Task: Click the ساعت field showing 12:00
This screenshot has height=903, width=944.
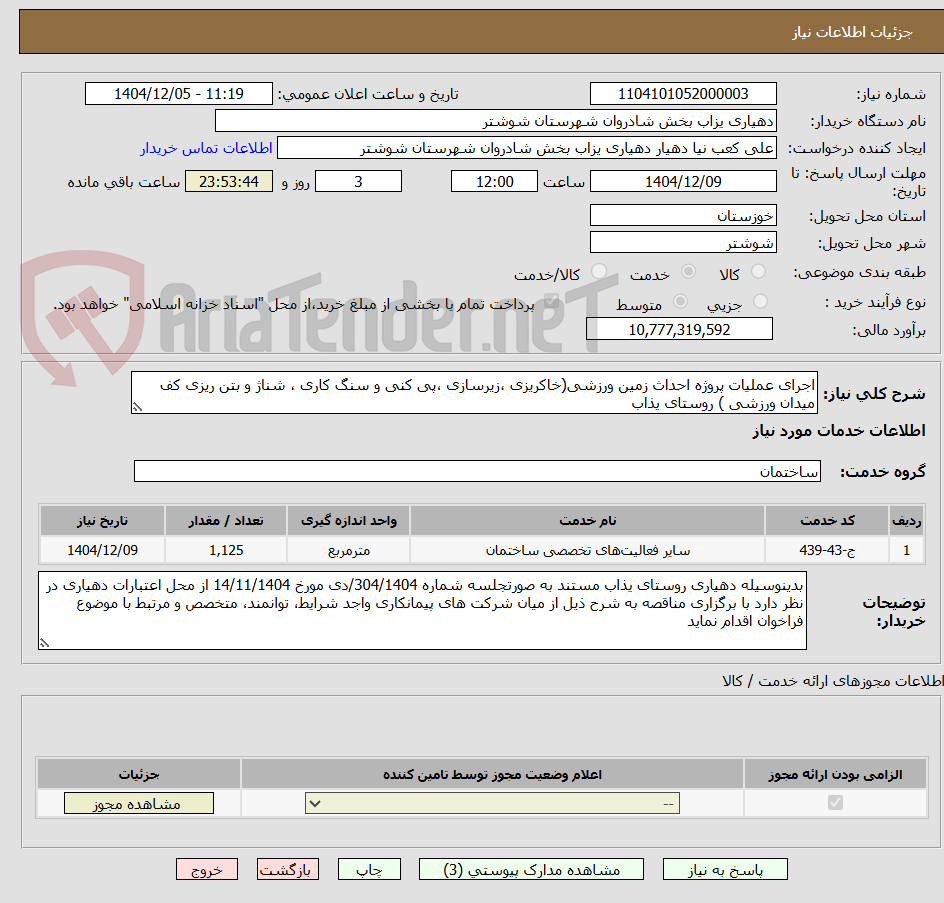Action: (x=494, y=181)
